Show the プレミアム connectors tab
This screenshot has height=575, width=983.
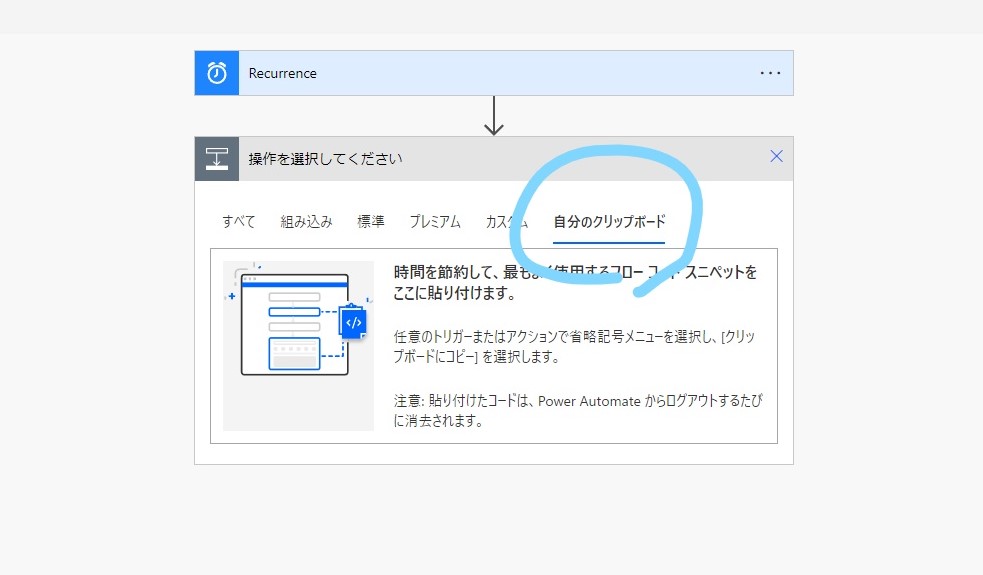click(x=435, y=222)
